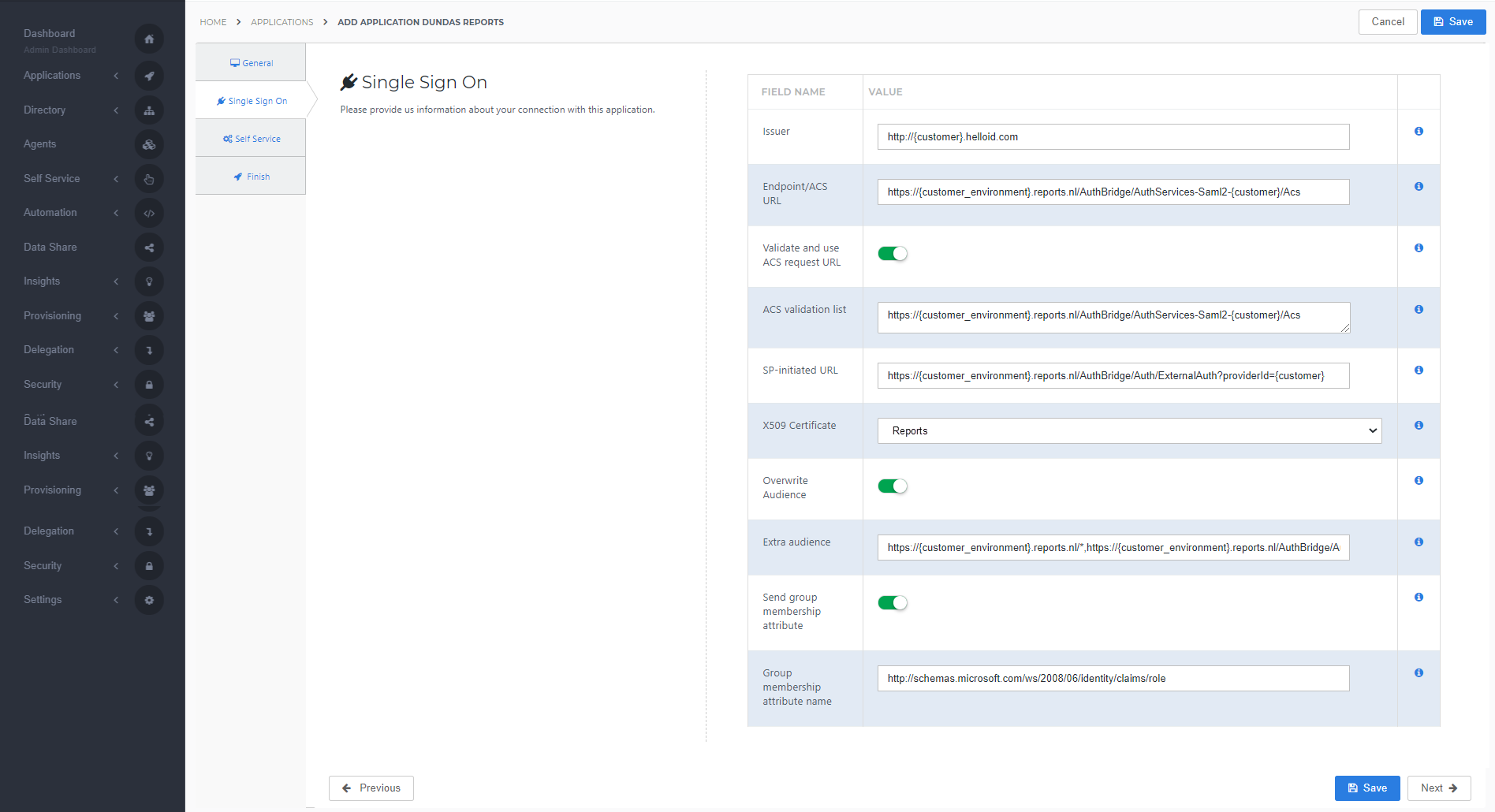Click the VALUE column header
The image size is (1495, 812).
pos(885,92)
